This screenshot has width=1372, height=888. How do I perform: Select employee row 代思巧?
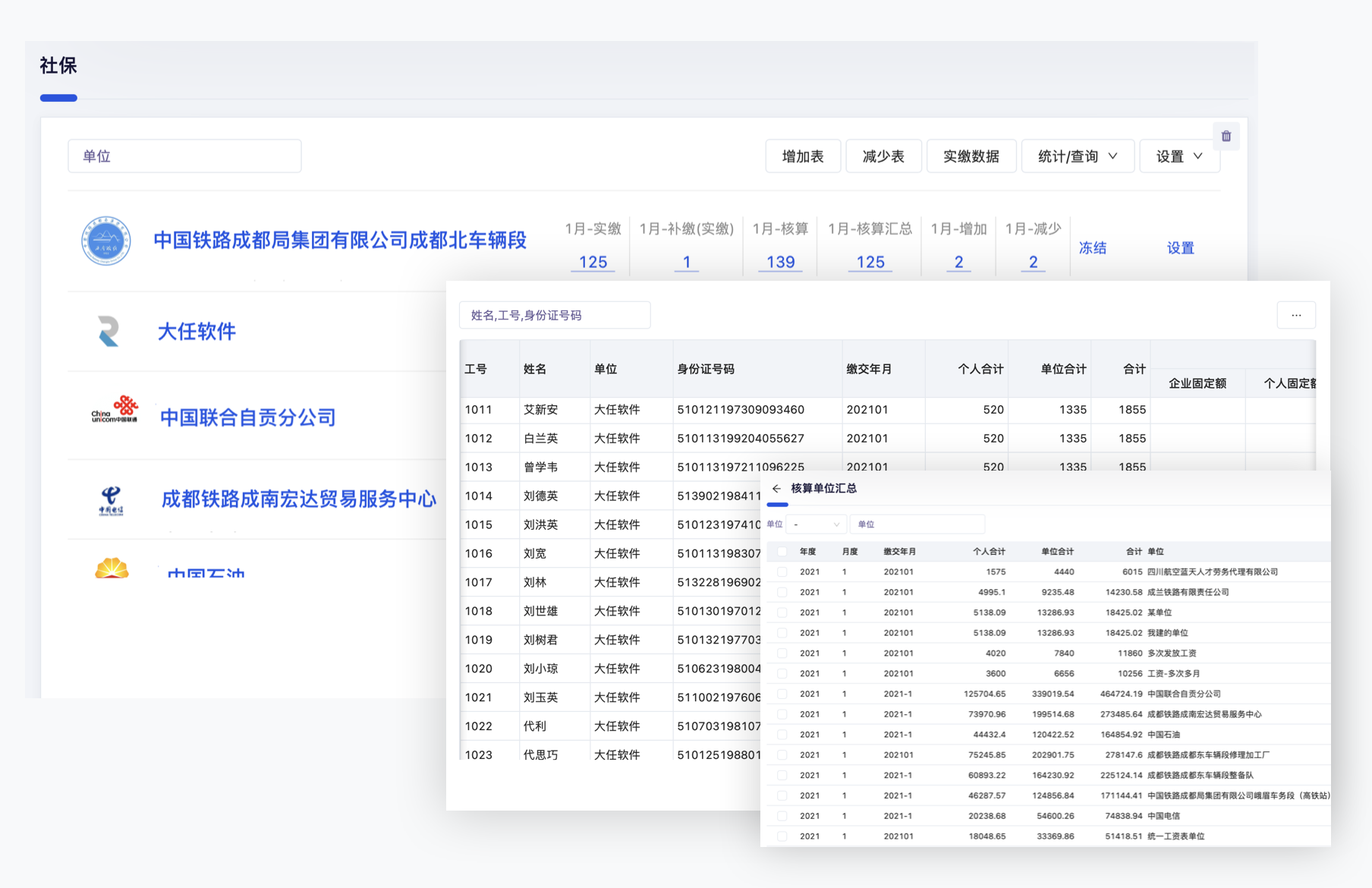611,752
